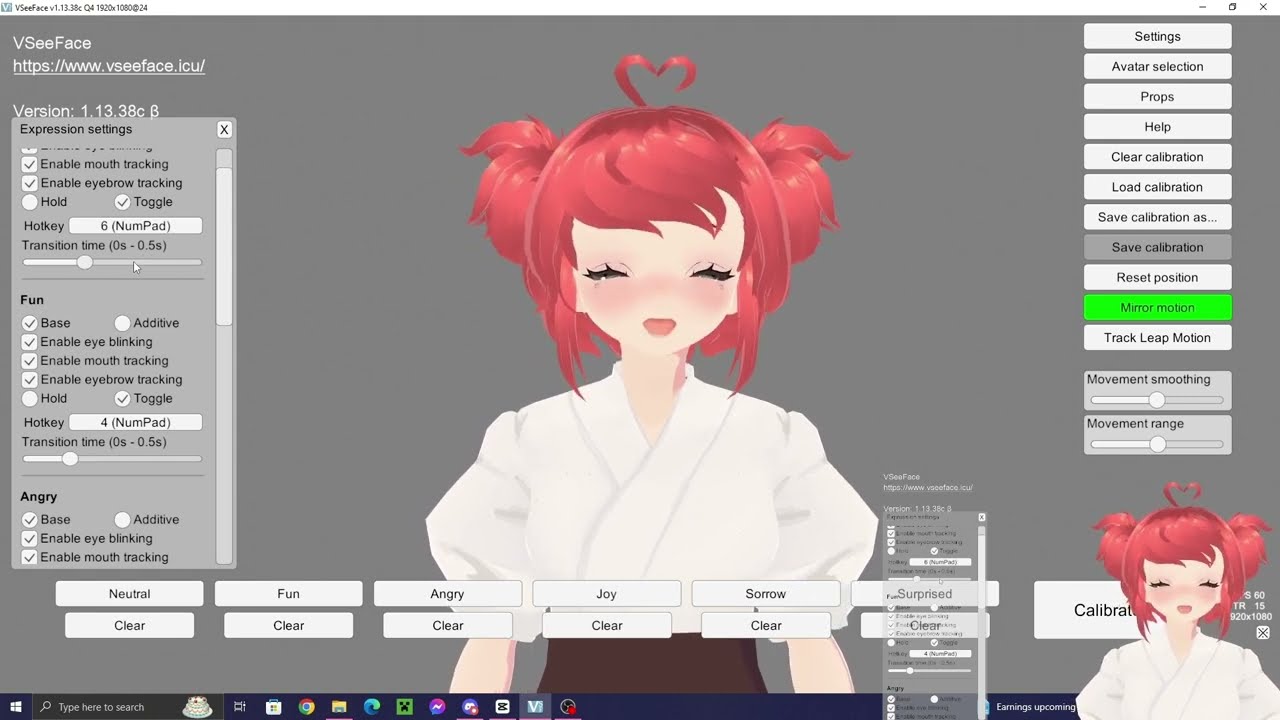Click Load calibration
Viewport: 1280px width, 720px height.
(1157, 187)
